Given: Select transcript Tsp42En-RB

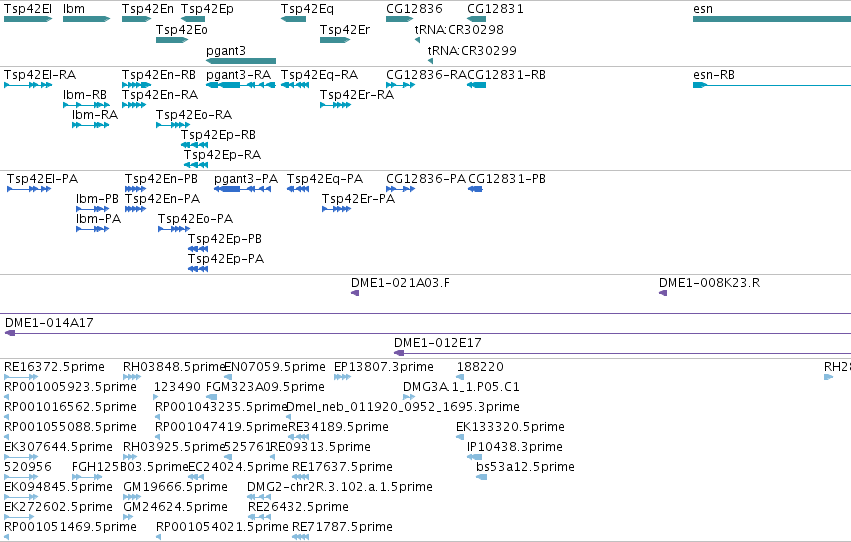Looking at the screenshot, I should (x=136, y=85).
